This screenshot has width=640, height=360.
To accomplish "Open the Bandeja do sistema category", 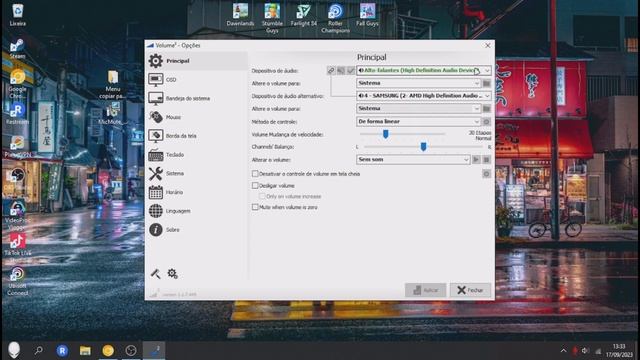I will tap(196, 98).
